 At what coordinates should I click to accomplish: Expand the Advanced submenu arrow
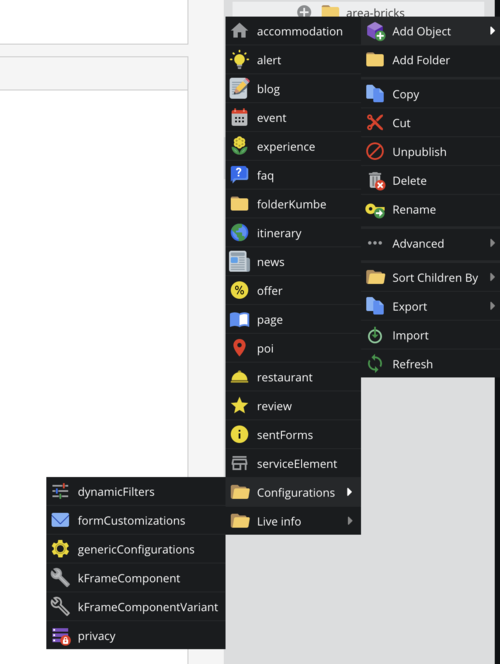click(492, 243)
